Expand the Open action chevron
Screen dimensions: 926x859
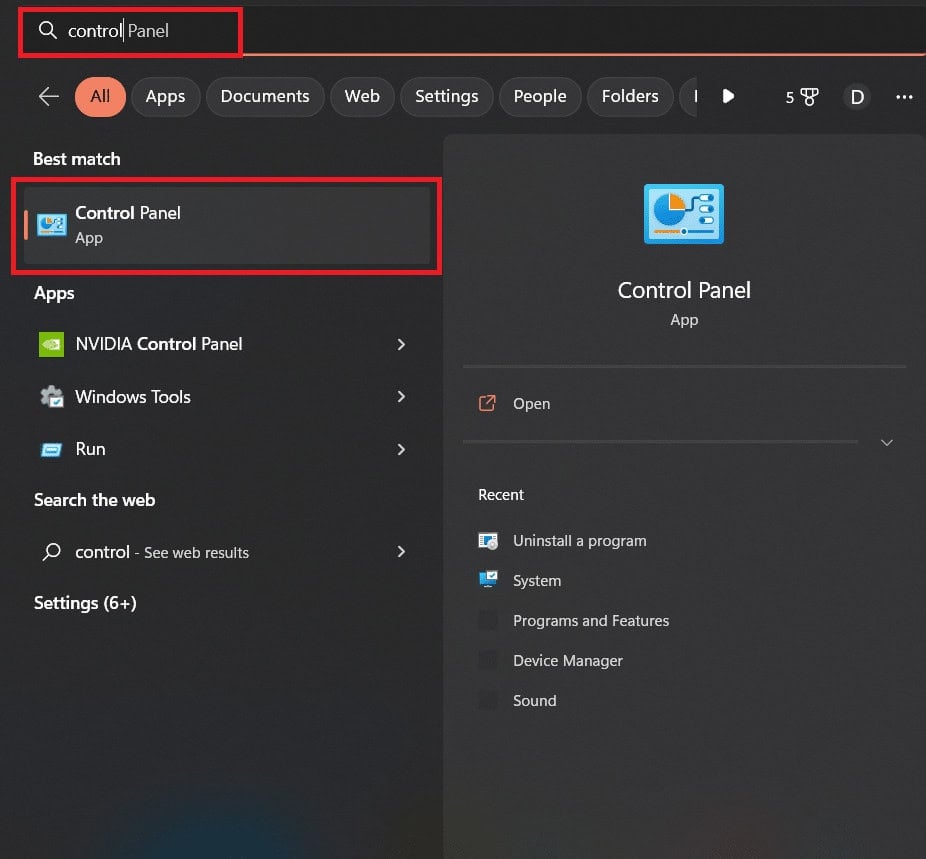click(x=886, y=442)
